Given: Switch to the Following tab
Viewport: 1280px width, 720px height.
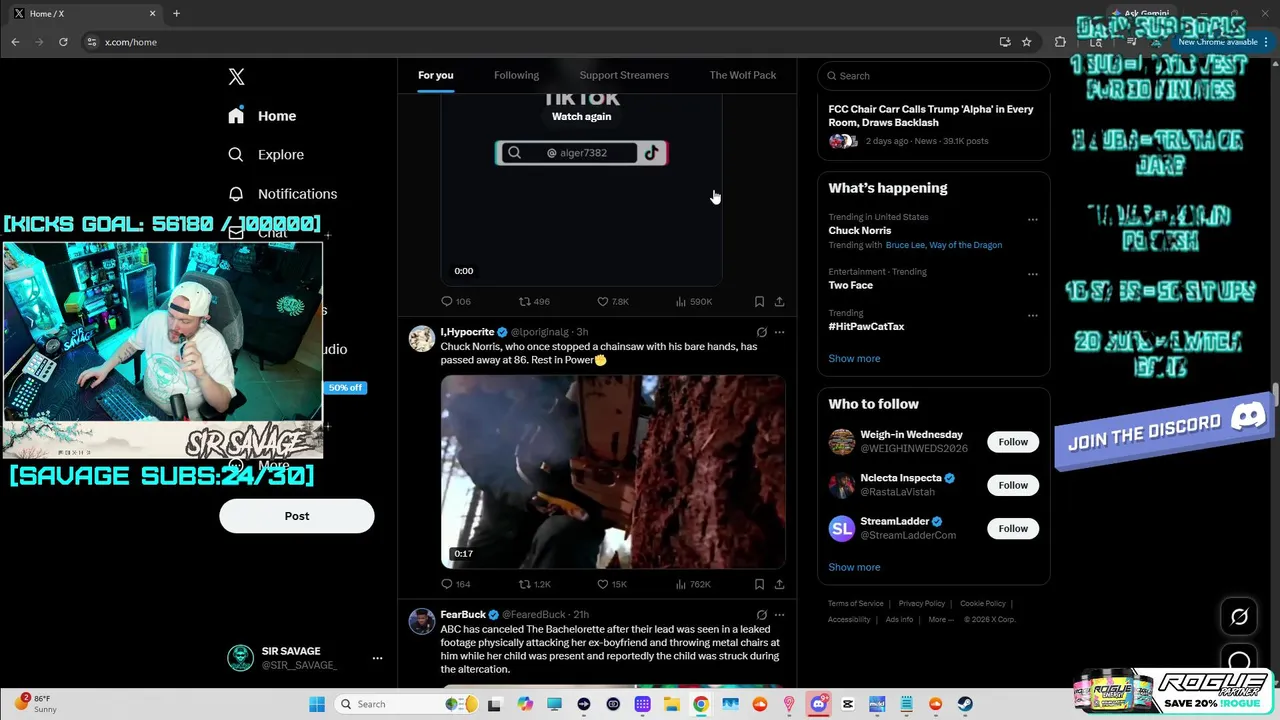Looking at the screenshot, I should (x=516, y=75).
